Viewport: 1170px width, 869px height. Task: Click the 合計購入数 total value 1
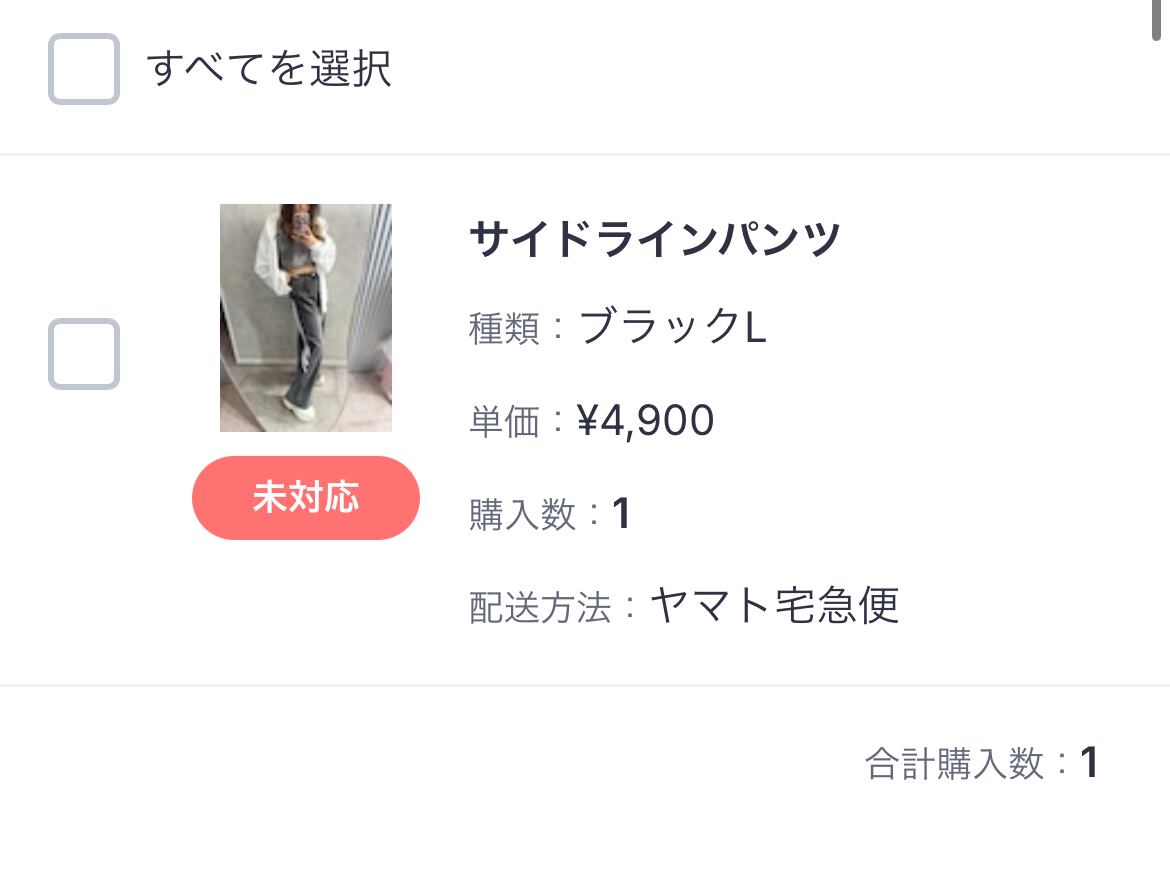pyautogui.click(x=1089, y=763)
